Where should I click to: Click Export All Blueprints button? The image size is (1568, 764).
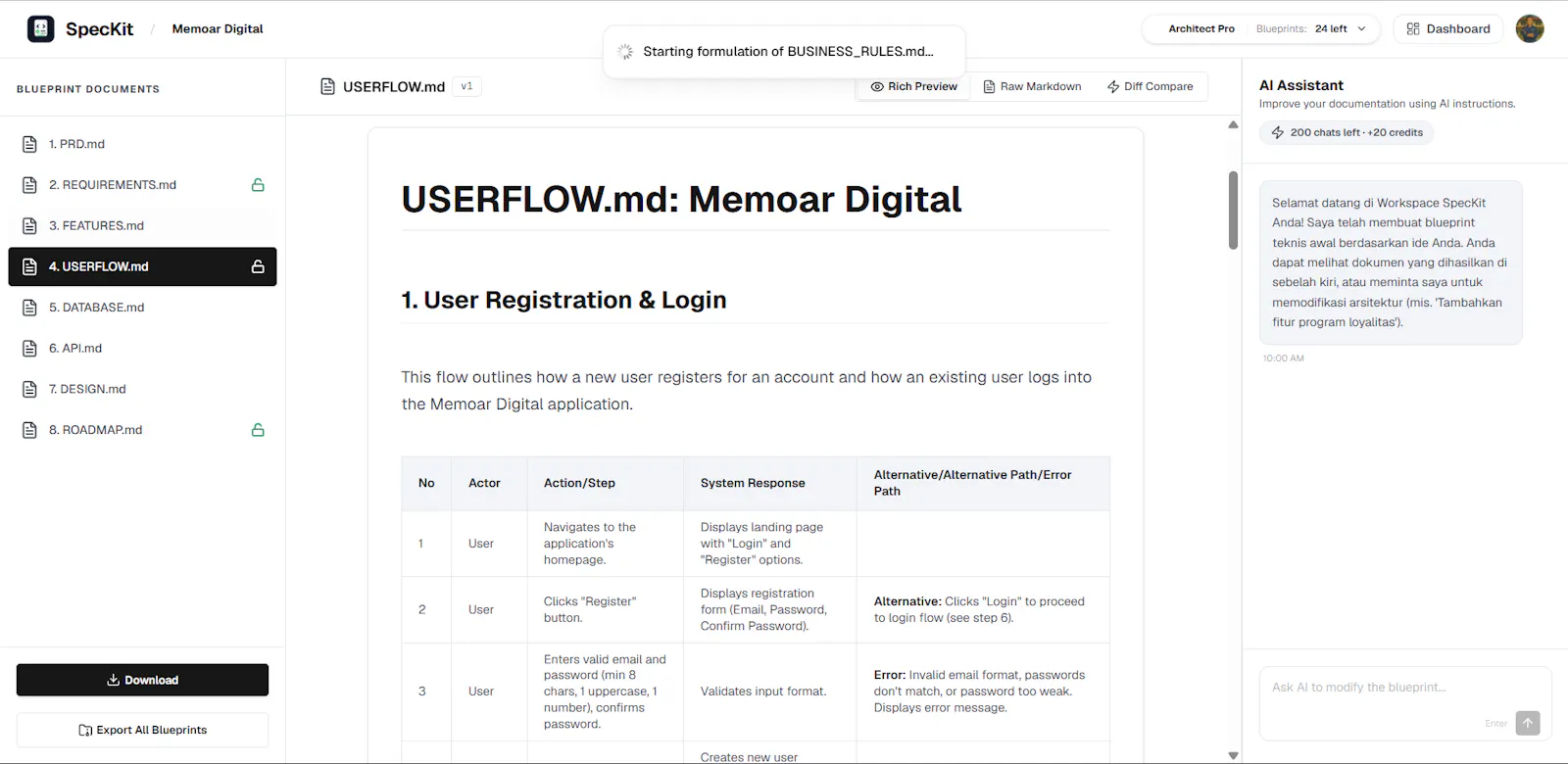click(142, 730)
